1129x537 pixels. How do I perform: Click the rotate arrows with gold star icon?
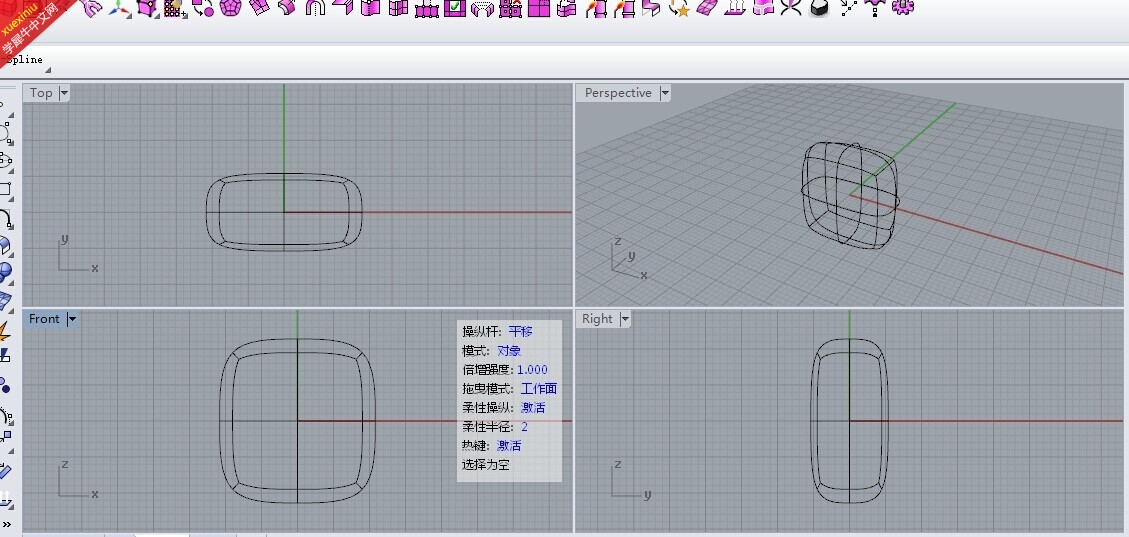[680, 8]
